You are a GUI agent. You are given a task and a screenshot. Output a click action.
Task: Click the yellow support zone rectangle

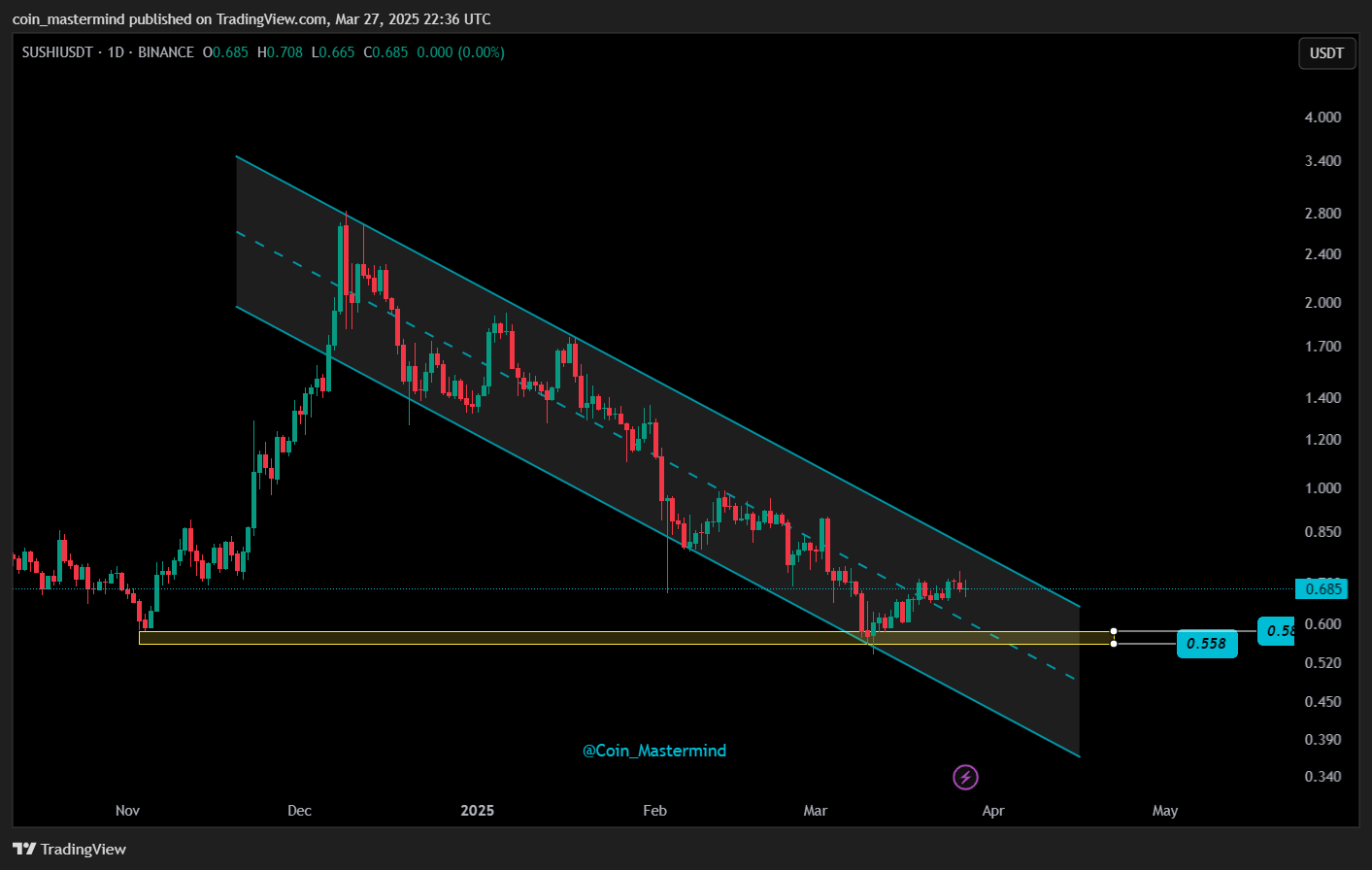[625, 638]
